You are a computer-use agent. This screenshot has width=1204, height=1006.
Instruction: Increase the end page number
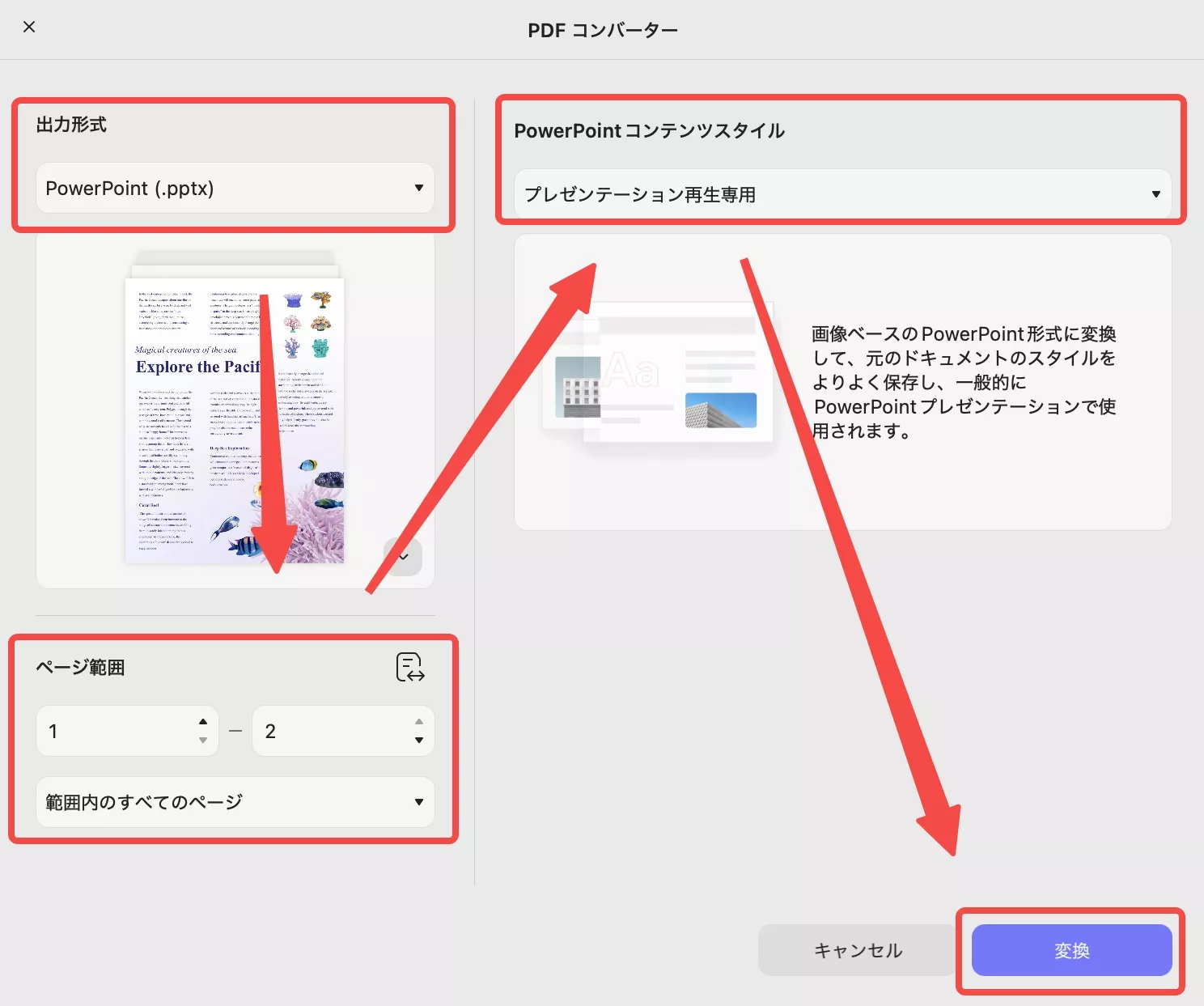[x=419, y=721]
